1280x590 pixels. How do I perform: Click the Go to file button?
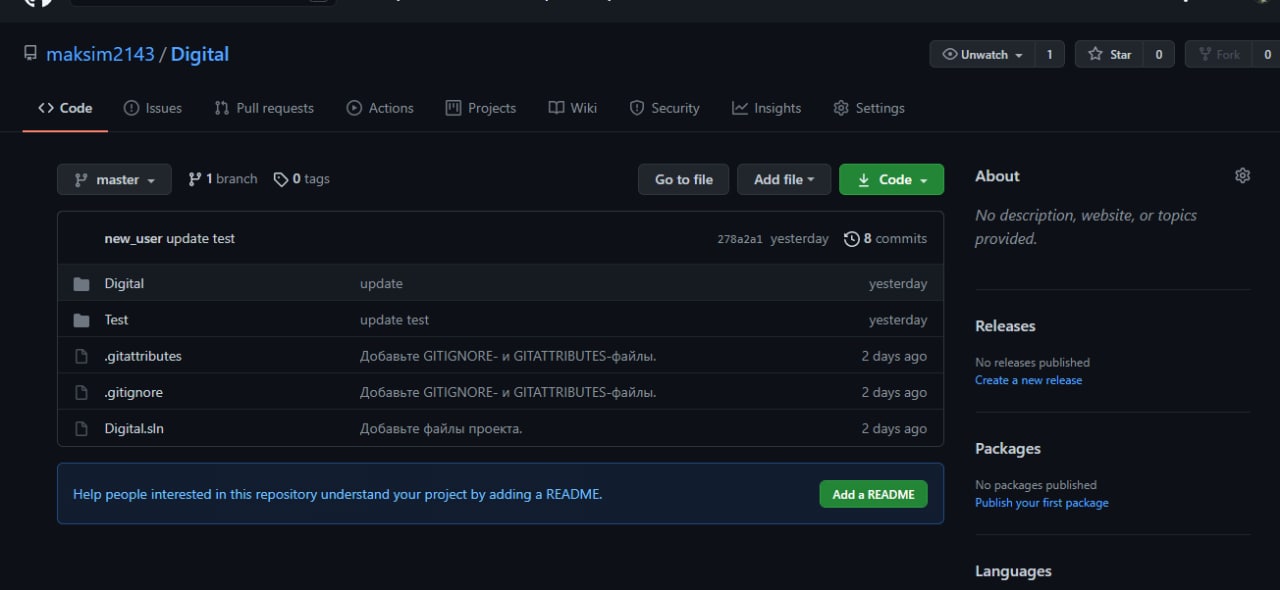click(684, 180)
